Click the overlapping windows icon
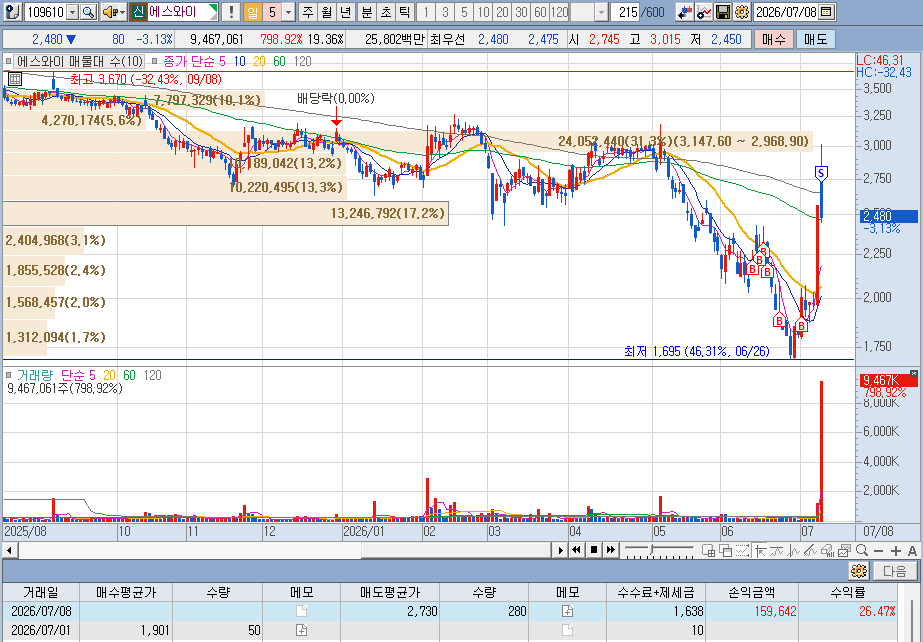 (x=726, y=551)
